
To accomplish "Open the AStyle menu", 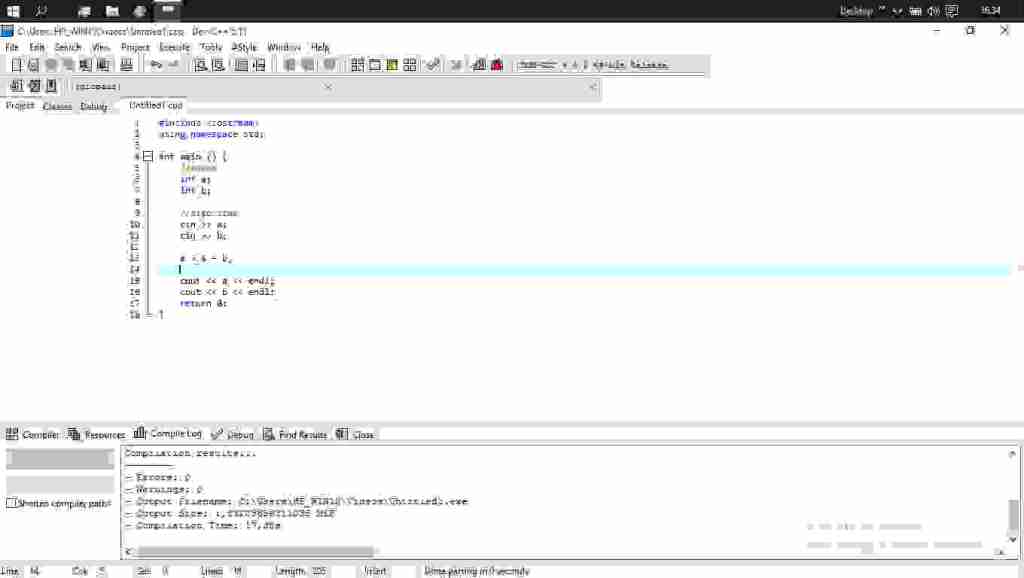I will pyautogui.click(x=244, y=47).
